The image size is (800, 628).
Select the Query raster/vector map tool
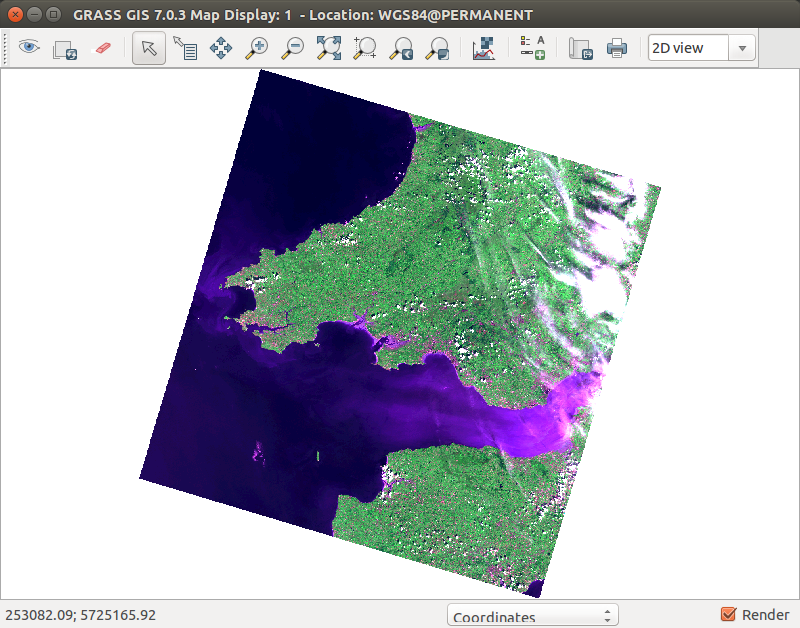(x=185, y=48)
